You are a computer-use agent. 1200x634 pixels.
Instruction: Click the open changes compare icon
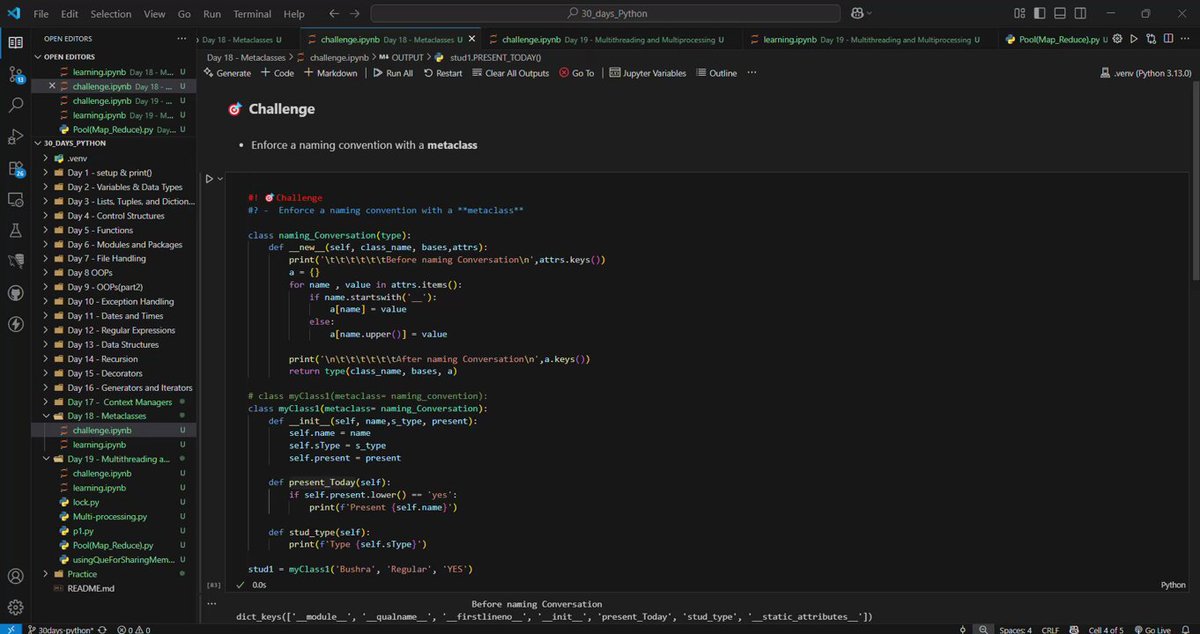click(1150, 39)
